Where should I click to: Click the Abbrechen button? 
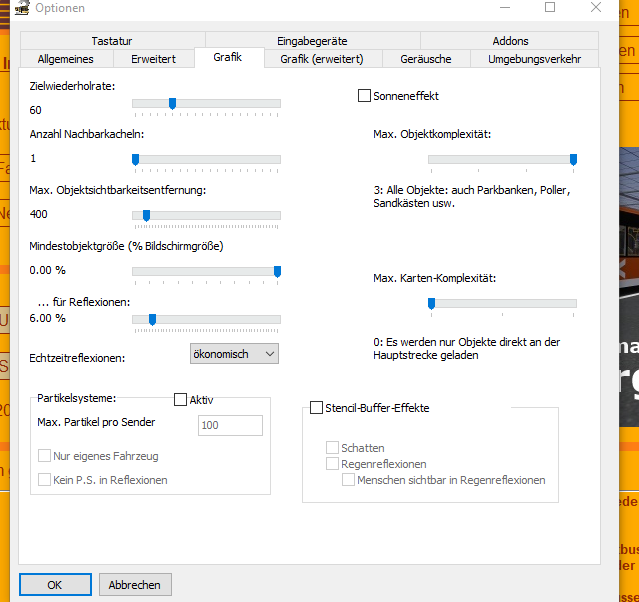click(135, 584)
